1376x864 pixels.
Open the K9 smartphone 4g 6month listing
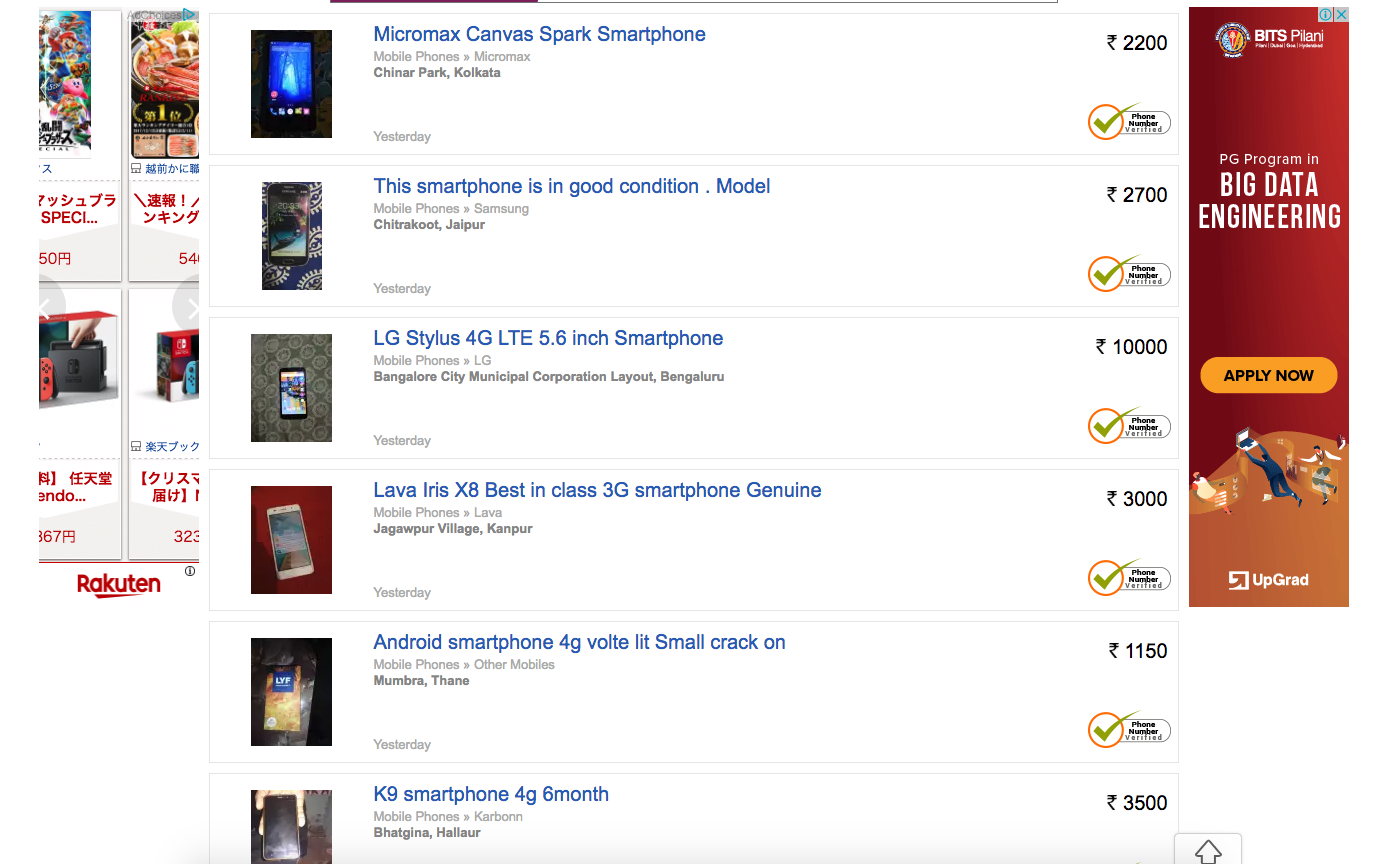[x=491, y=795]
